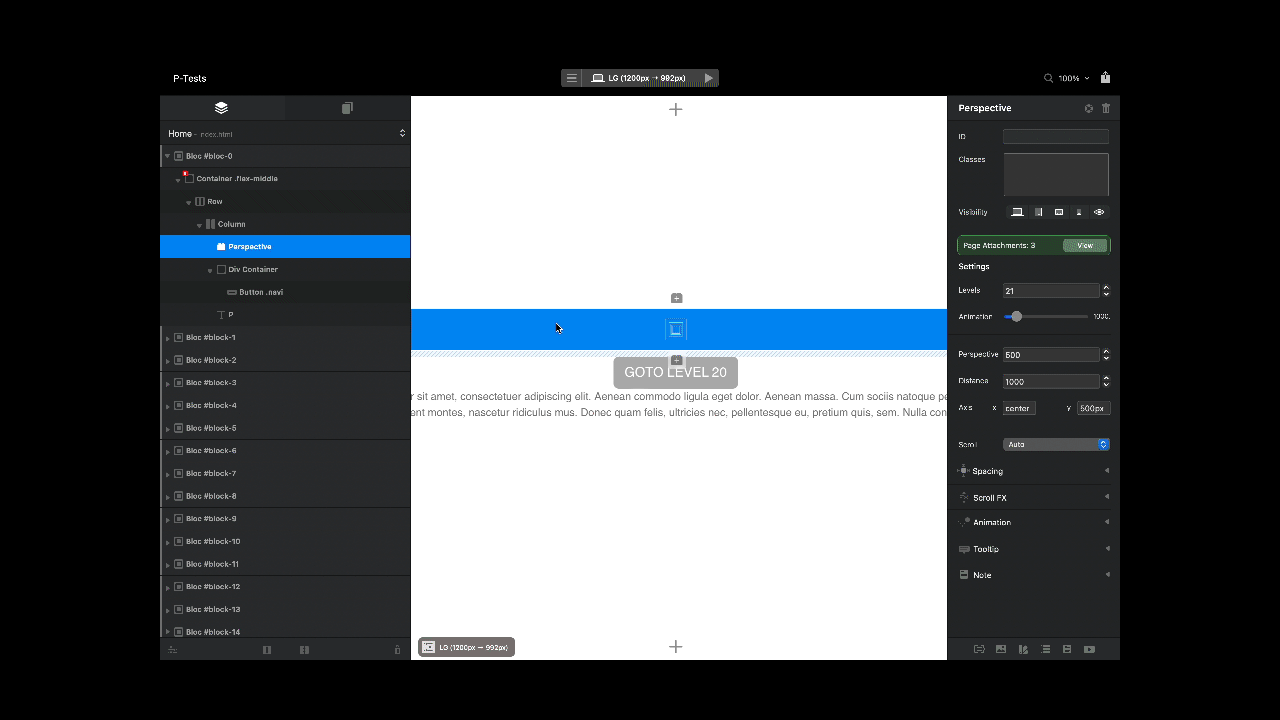The width and height of the screenshot is (1280, 720).
Task: Click the Animation slider handle
Action: 1016,316
